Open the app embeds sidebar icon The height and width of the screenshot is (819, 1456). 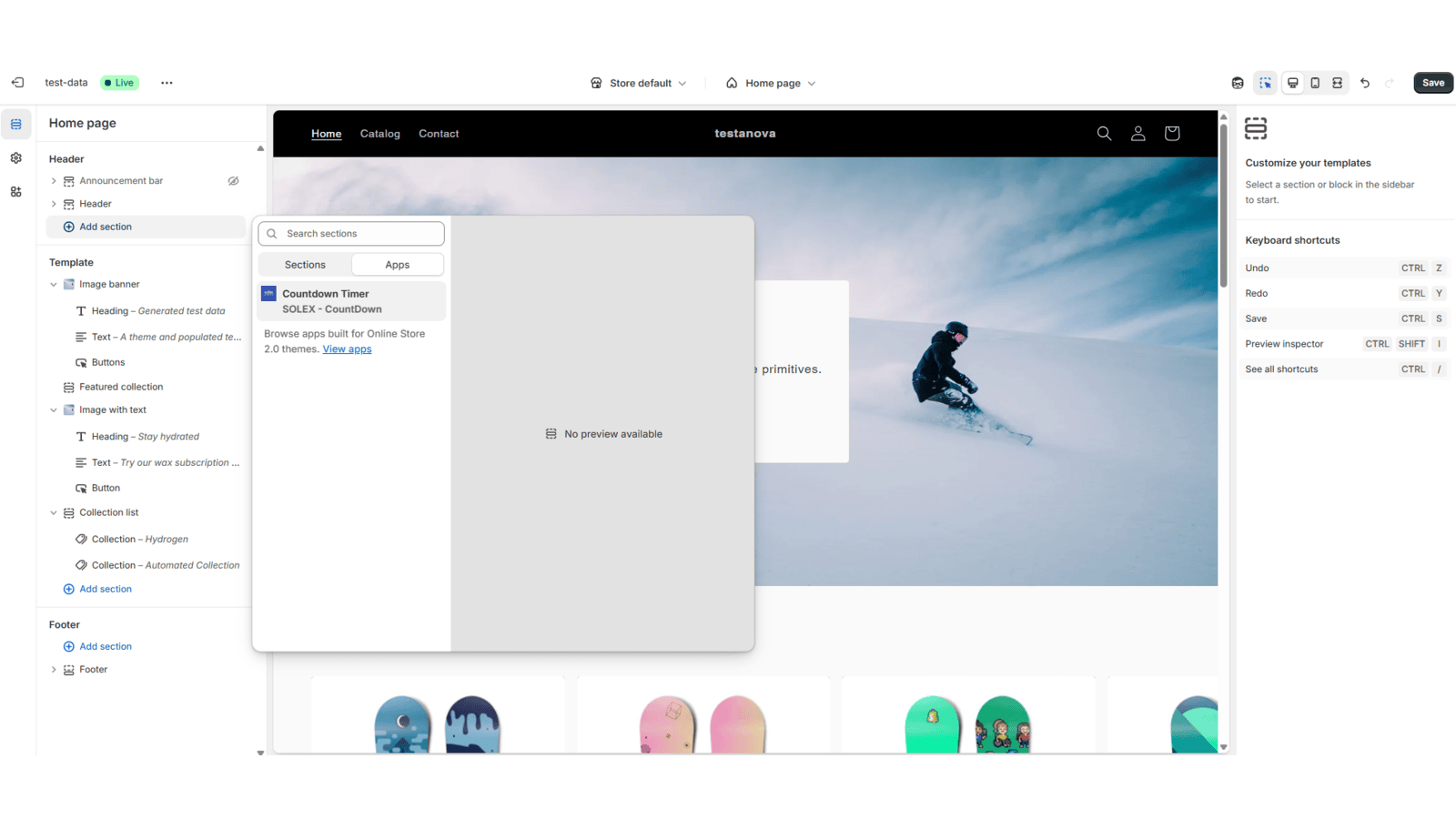tap(16, 192)
